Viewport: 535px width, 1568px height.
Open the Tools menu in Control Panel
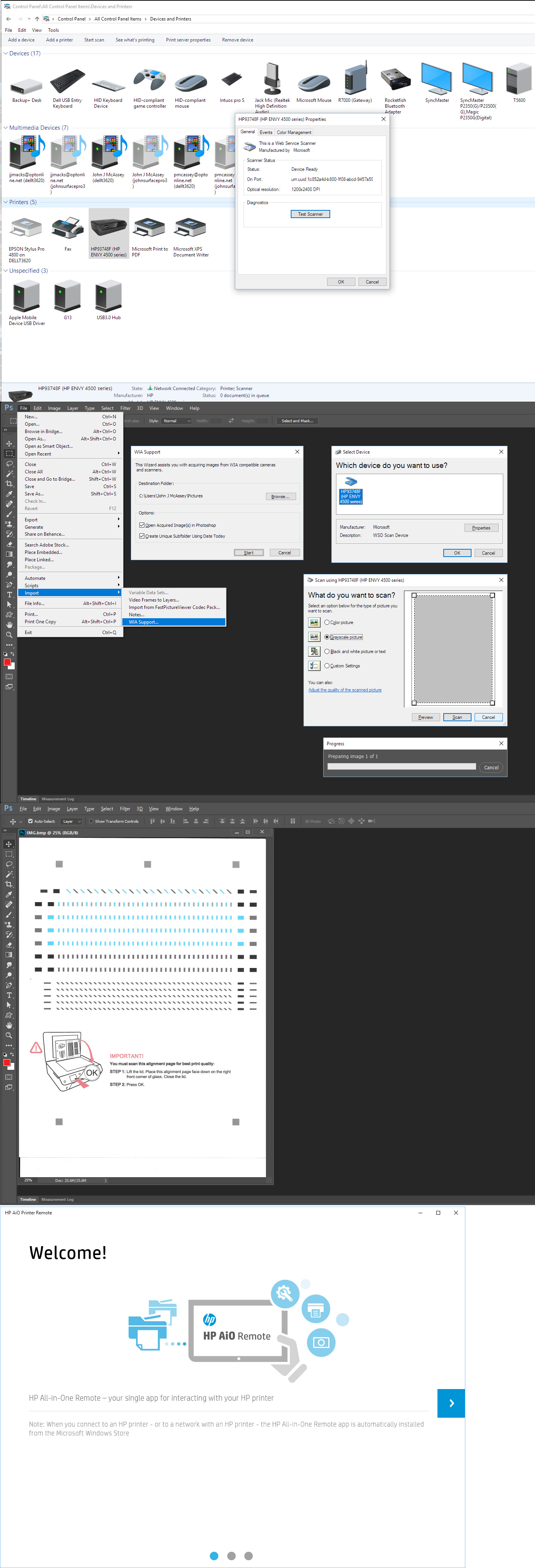pos(53,31)
